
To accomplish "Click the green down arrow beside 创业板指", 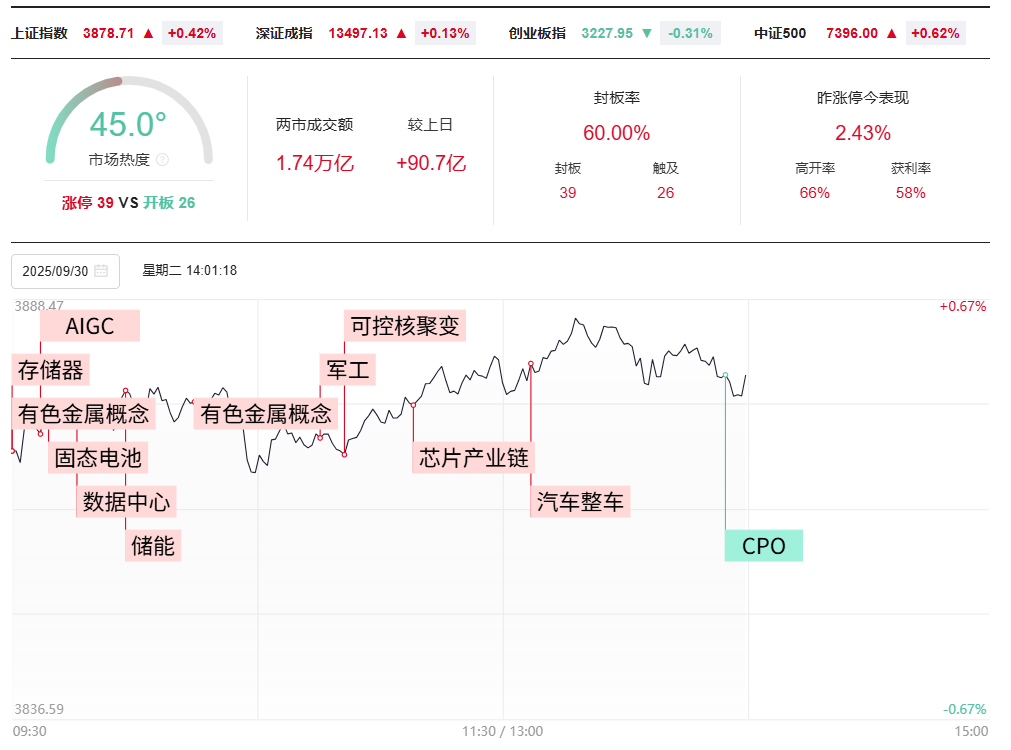I will pyautogui.click(x=647, y=33).
